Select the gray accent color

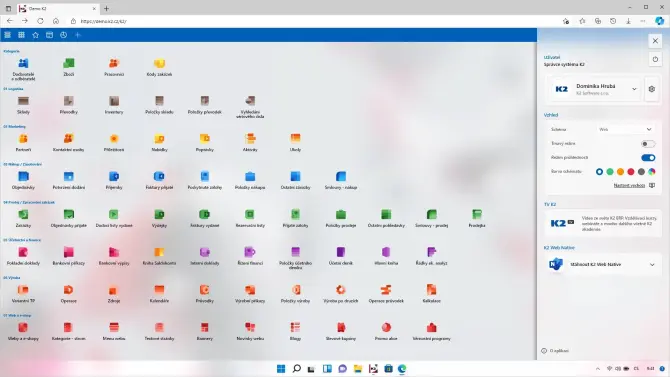coord(641,172)
